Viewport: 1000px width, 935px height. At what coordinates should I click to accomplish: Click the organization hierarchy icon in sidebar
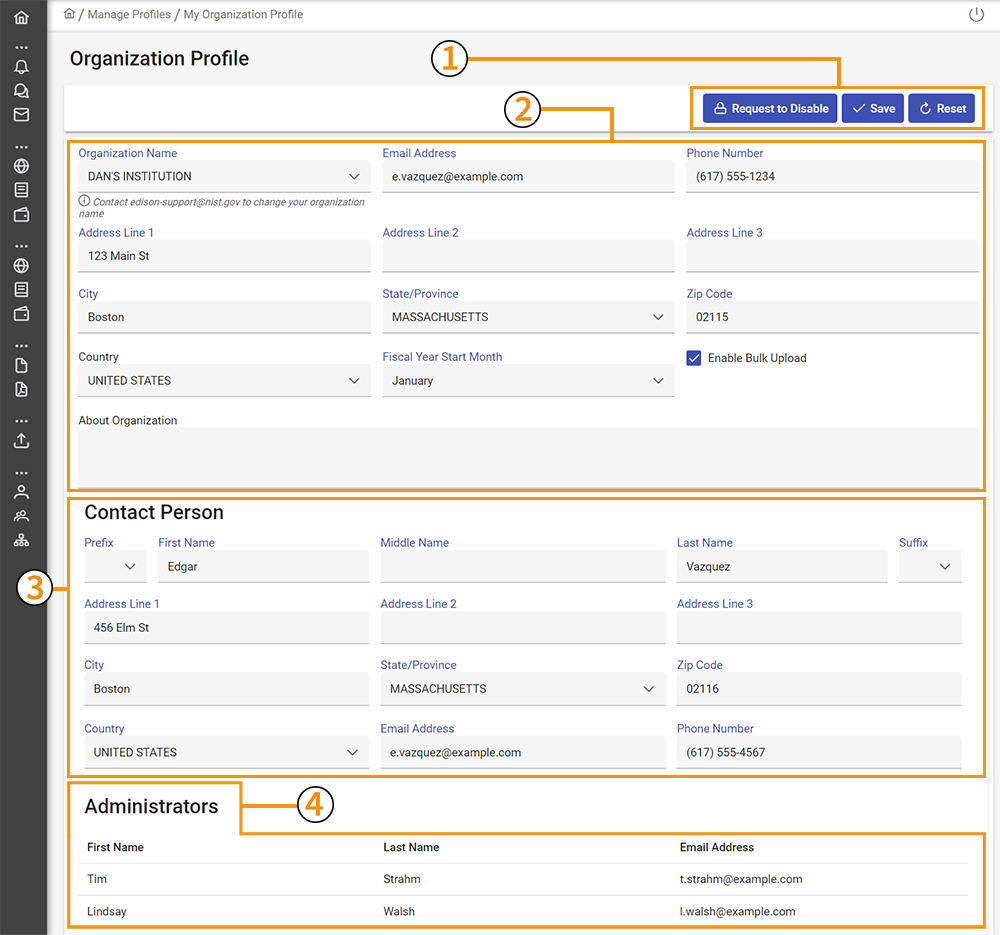(x=21, y=540)
